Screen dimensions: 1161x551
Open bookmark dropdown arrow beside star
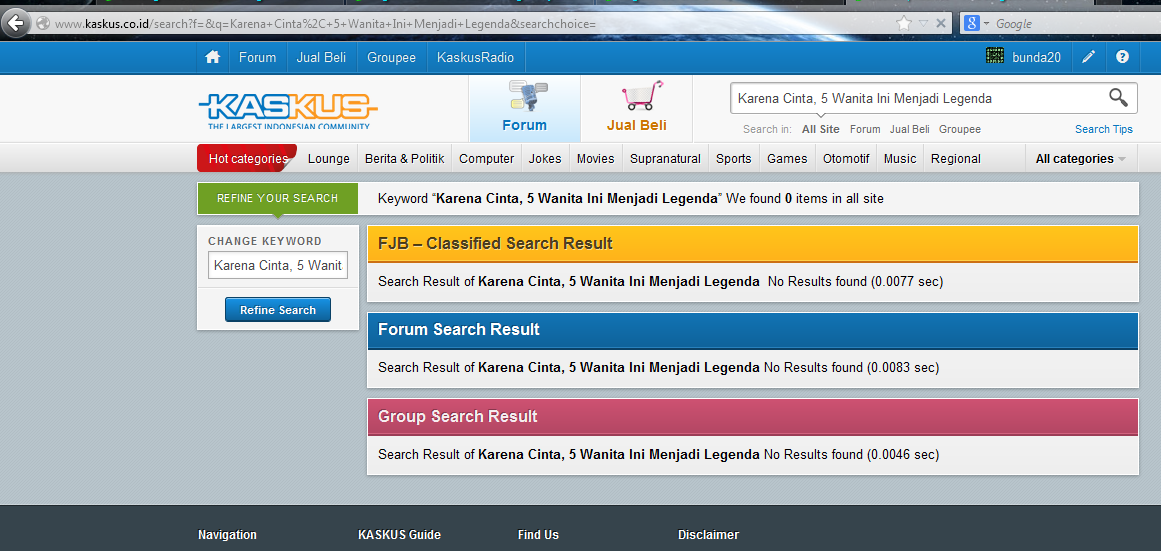923,23
